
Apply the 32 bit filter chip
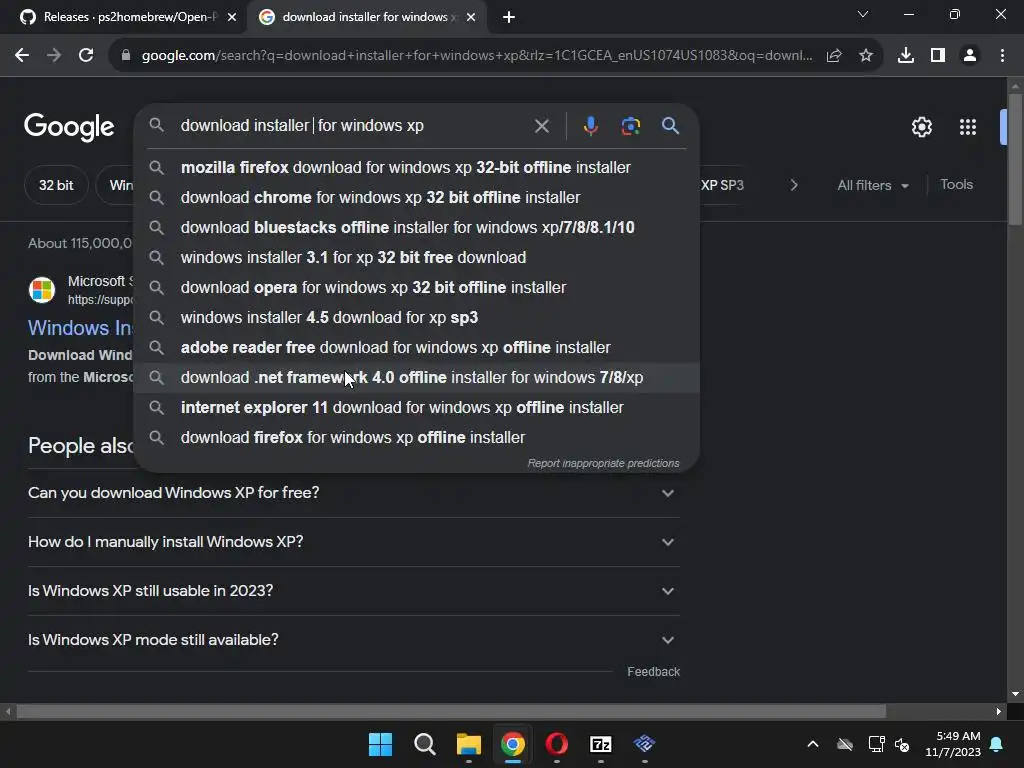coord(56,185)
